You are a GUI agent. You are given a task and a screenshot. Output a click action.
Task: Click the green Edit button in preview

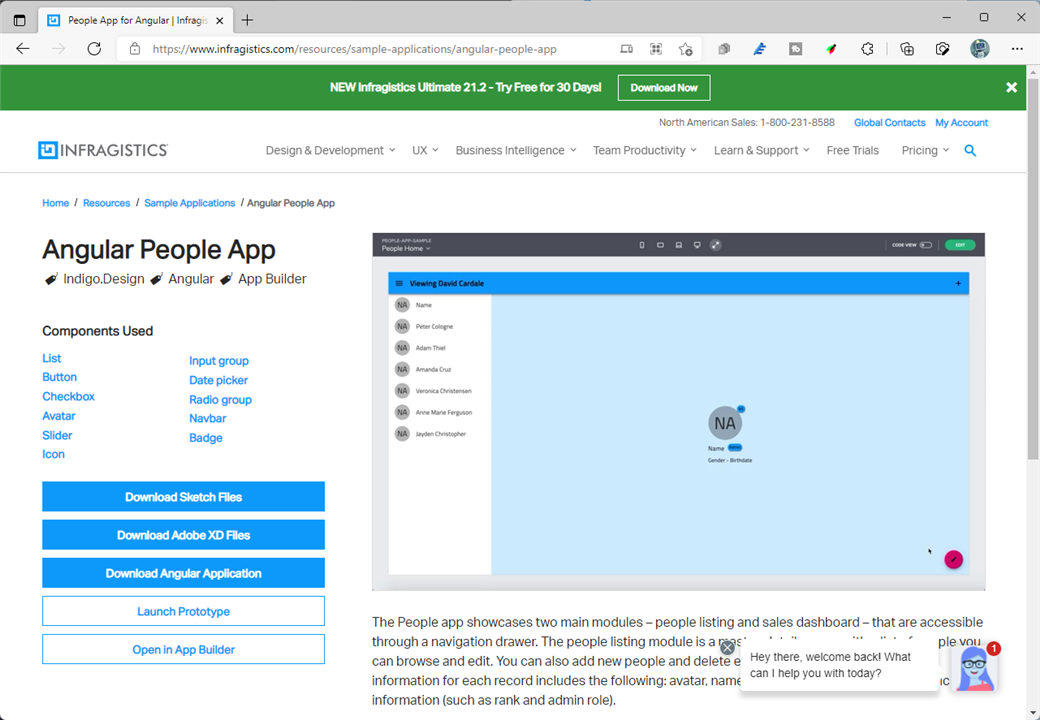pos(960,245)
